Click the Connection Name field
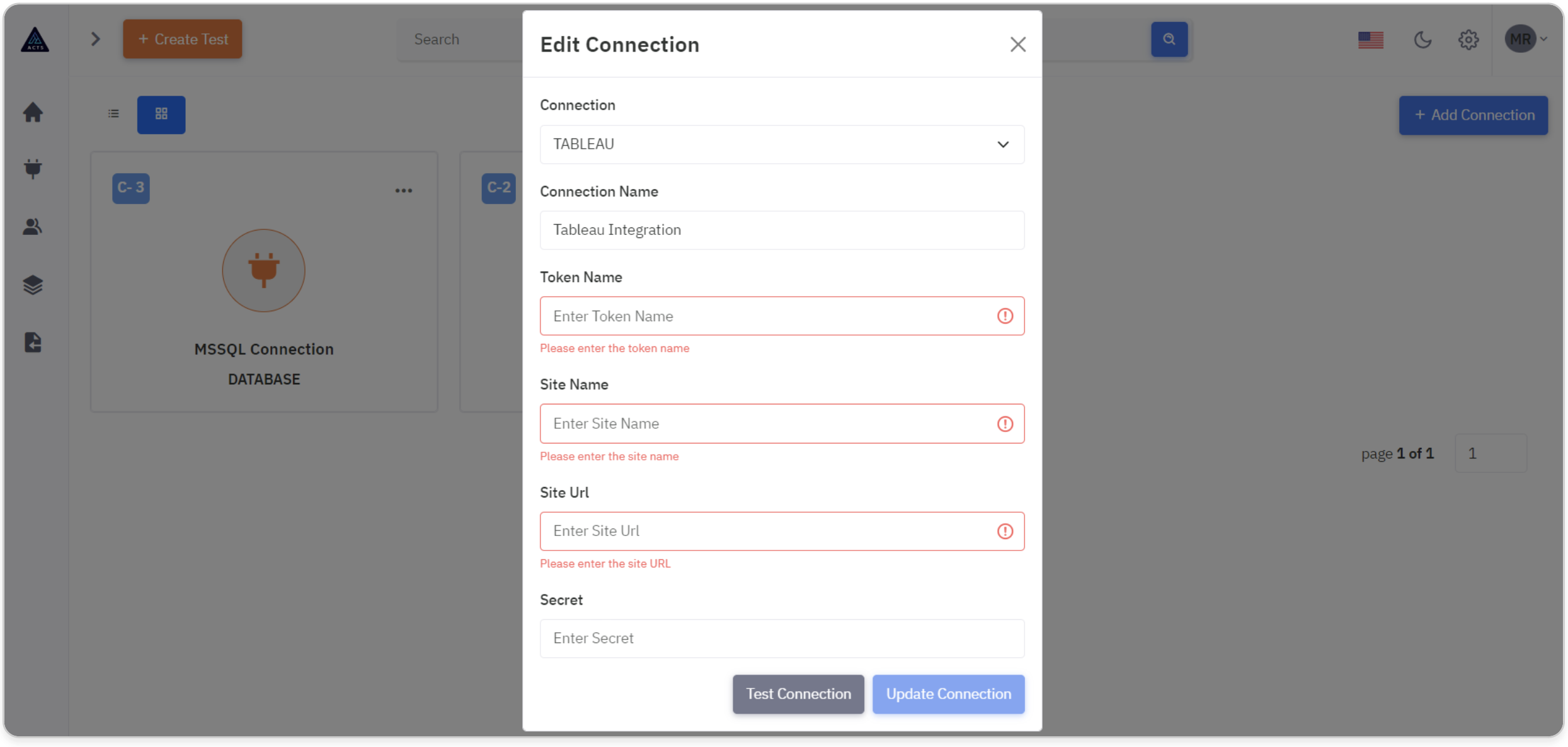Screen dimensions: 1568x747 (x=781, y=230)
